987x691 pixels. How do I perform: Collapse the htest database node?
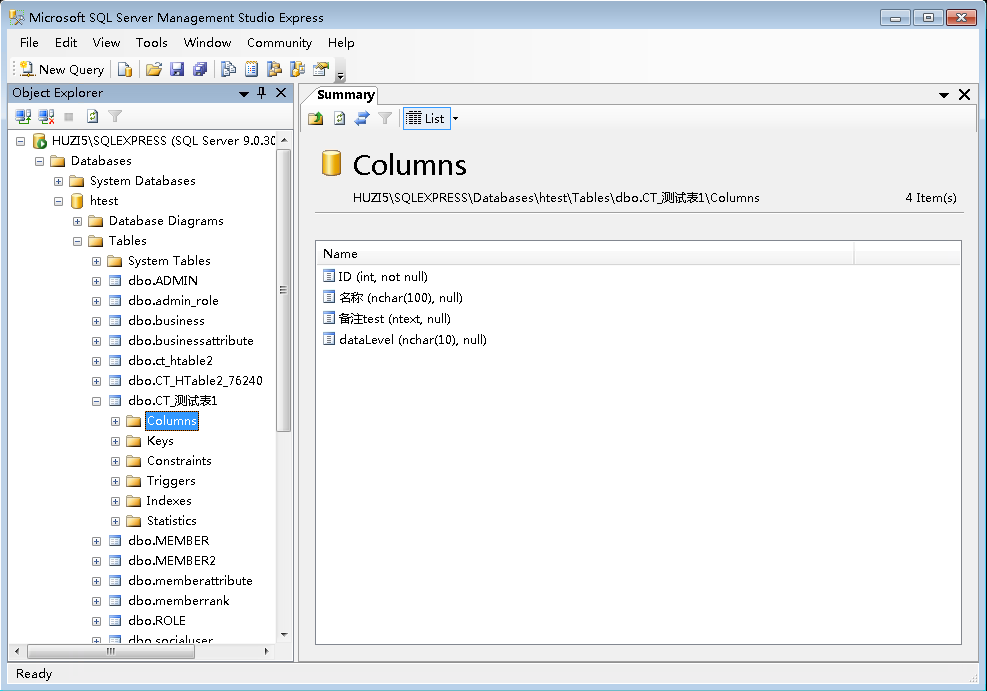coord(58,201)
